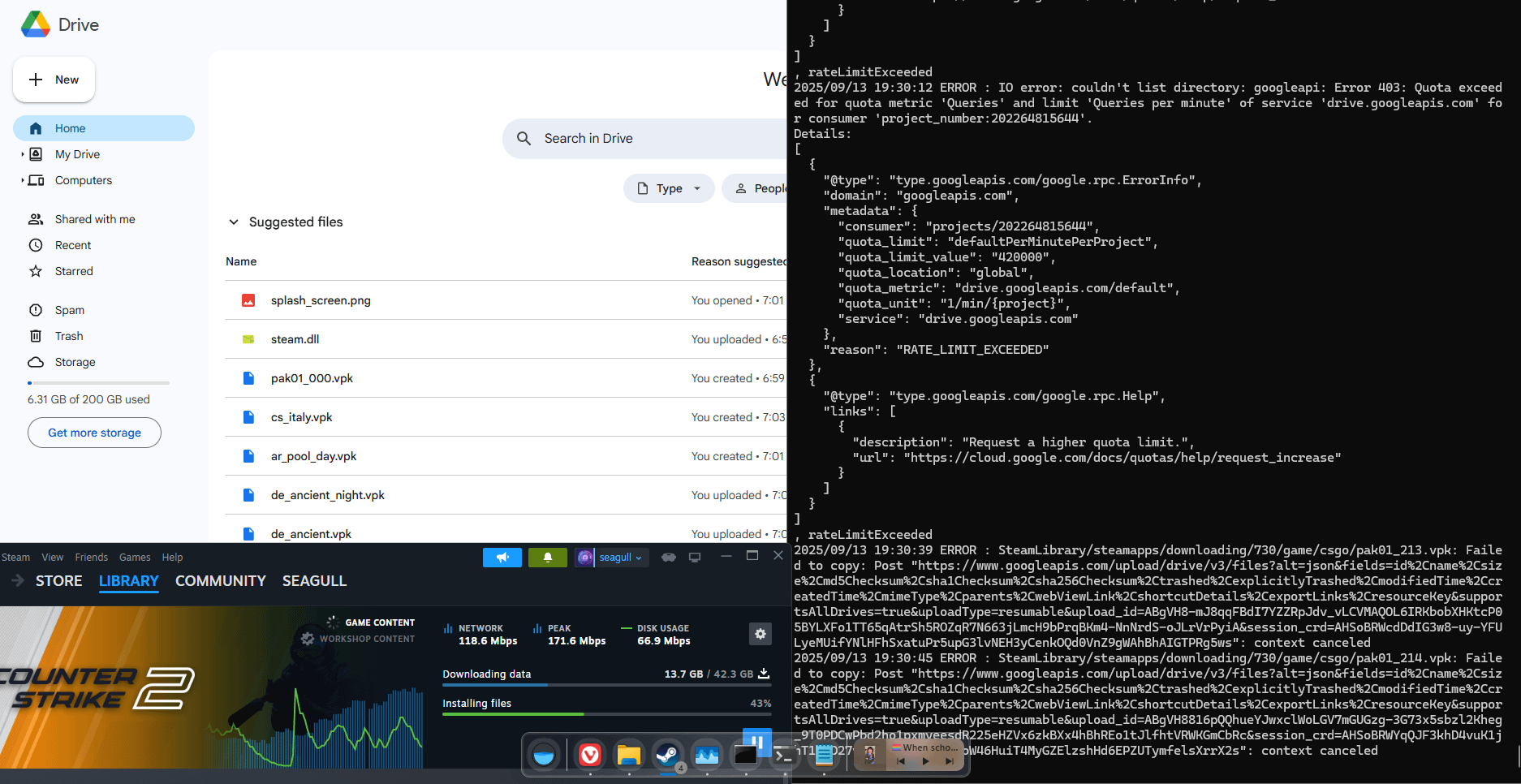Collapse the Suggested files section
The image size is (1521, 784).
234,222
